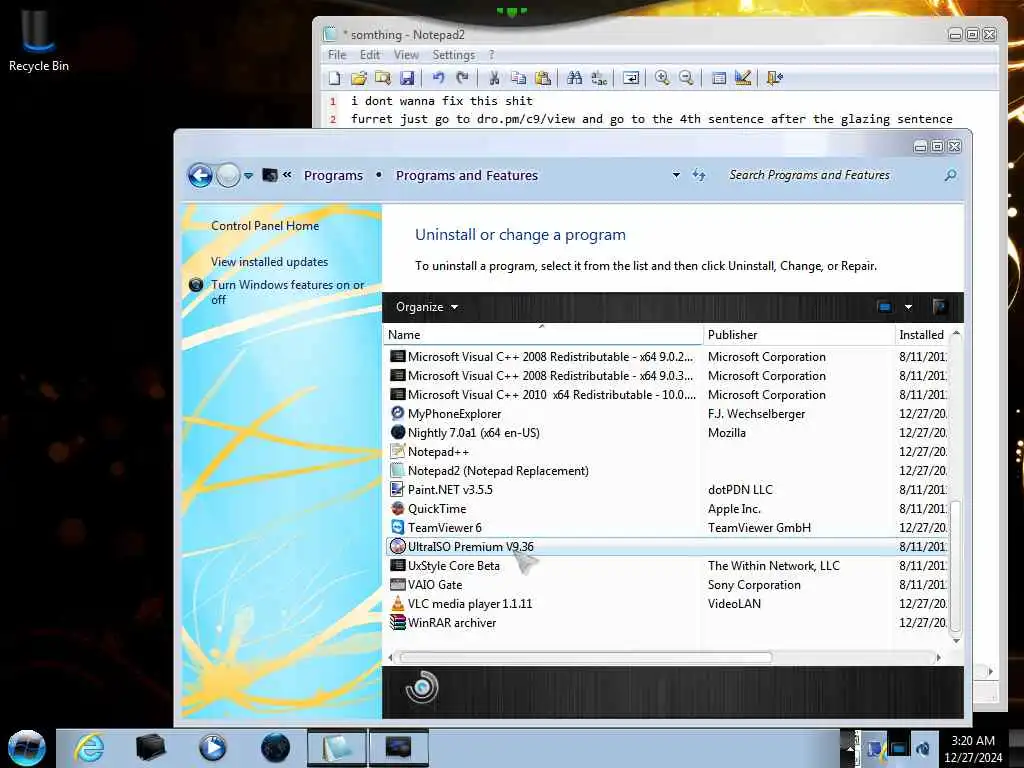Sort by the Publisher column header
The height and width of the screenshot is (768, 1024).
[799, 334]
